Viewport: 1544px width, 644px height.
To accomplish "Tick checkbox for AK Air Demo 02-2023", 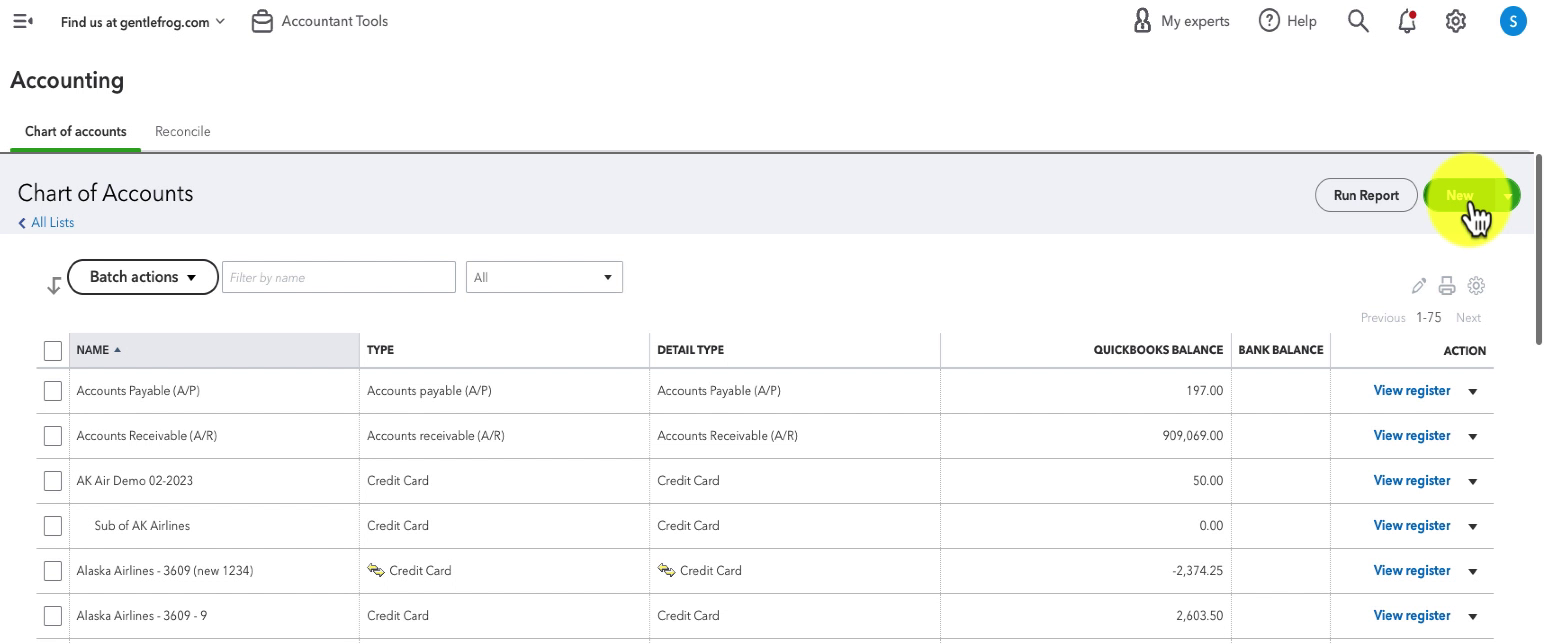I will tap(53, 481).
